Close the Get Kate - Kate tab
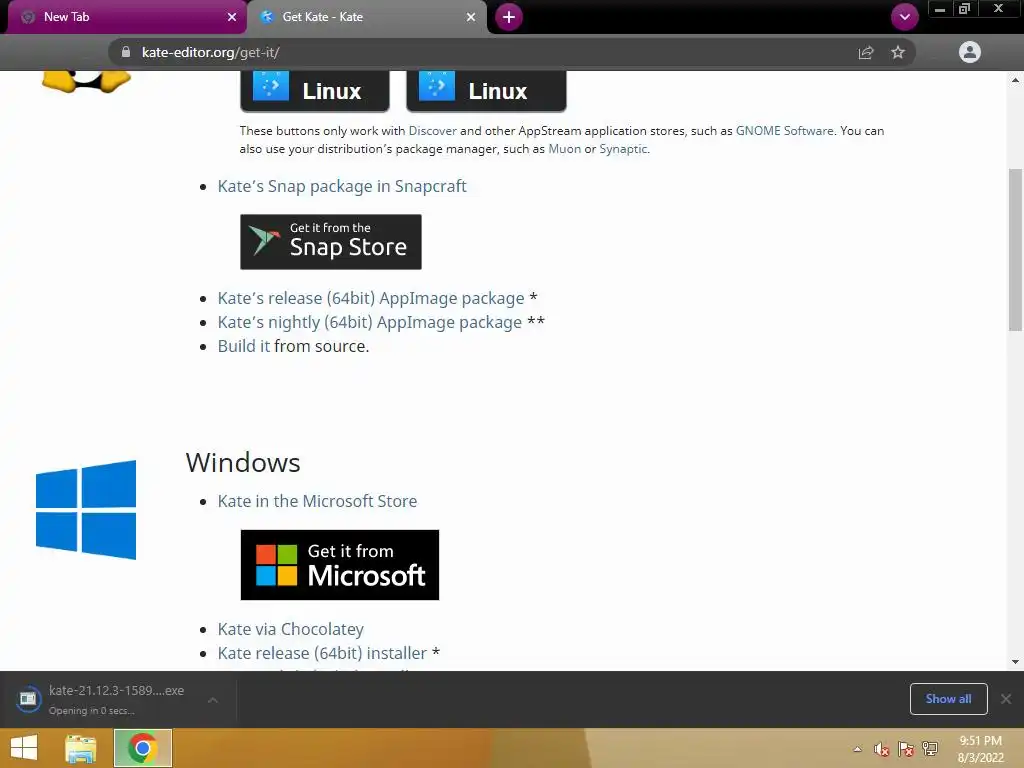 [x=471, y=17]
